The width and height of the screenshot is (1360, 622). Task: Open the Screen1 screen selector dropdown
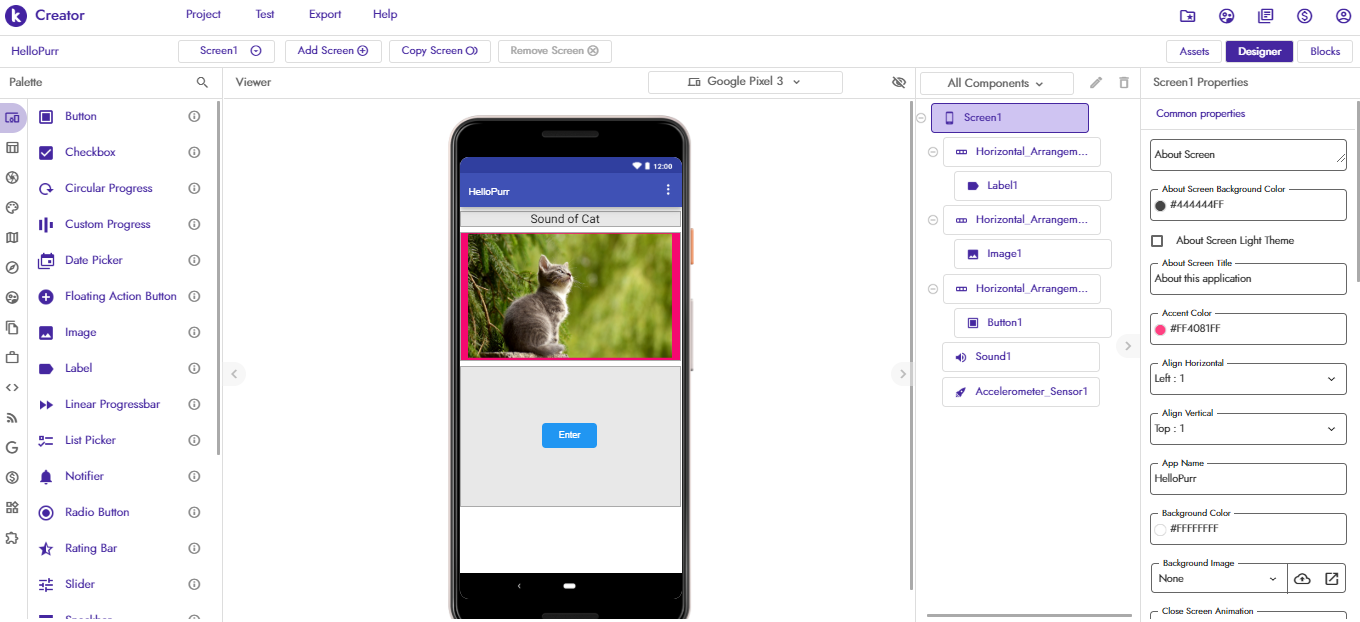(225, 51)
